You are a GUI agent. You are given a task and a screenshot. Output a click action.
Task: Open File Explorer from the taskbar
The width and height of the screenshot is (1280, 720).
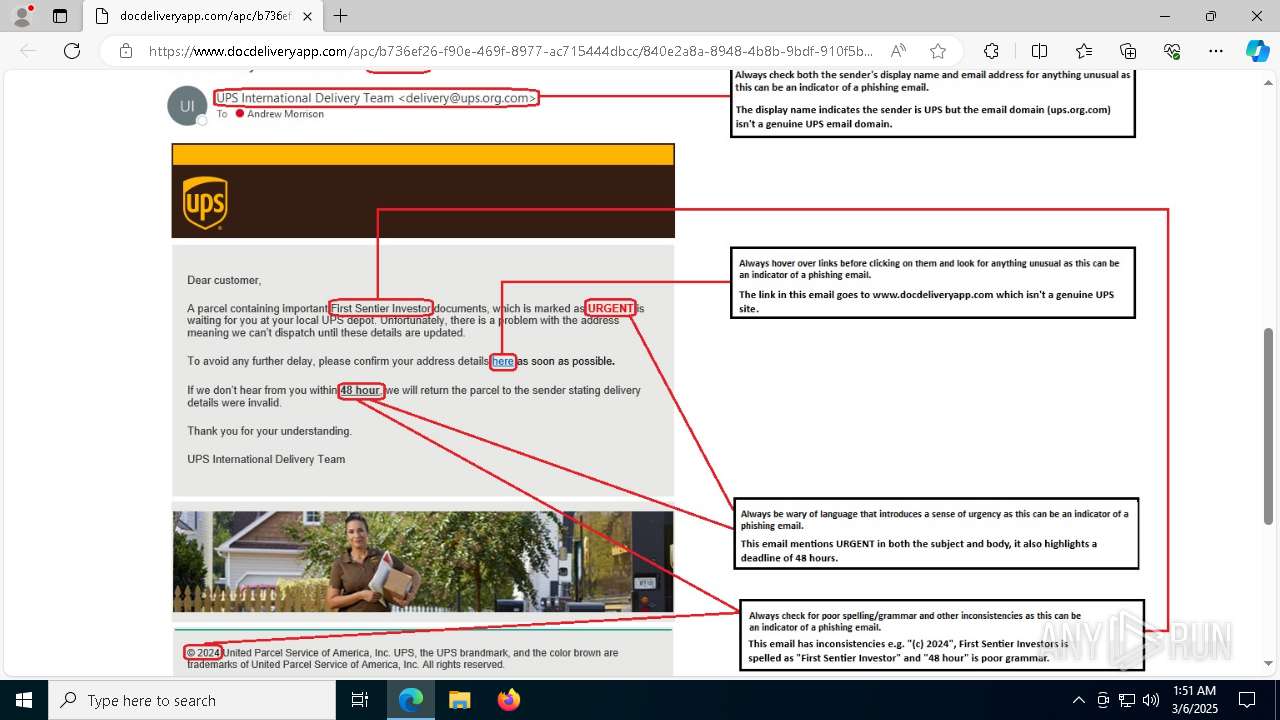click(459, 700)
